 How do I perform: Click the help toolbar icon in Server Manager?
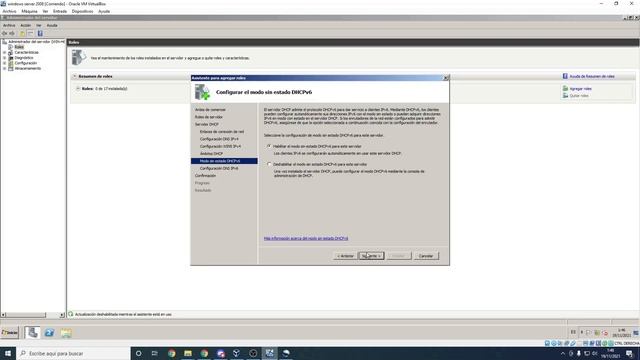pyautogui.click(x=40, y=33)
